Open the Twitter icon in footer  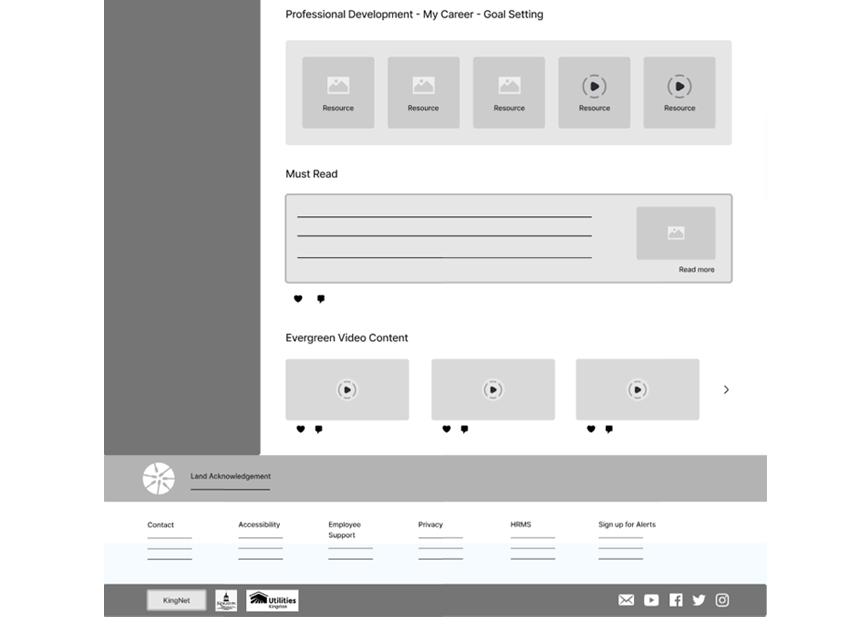point(699,600)
